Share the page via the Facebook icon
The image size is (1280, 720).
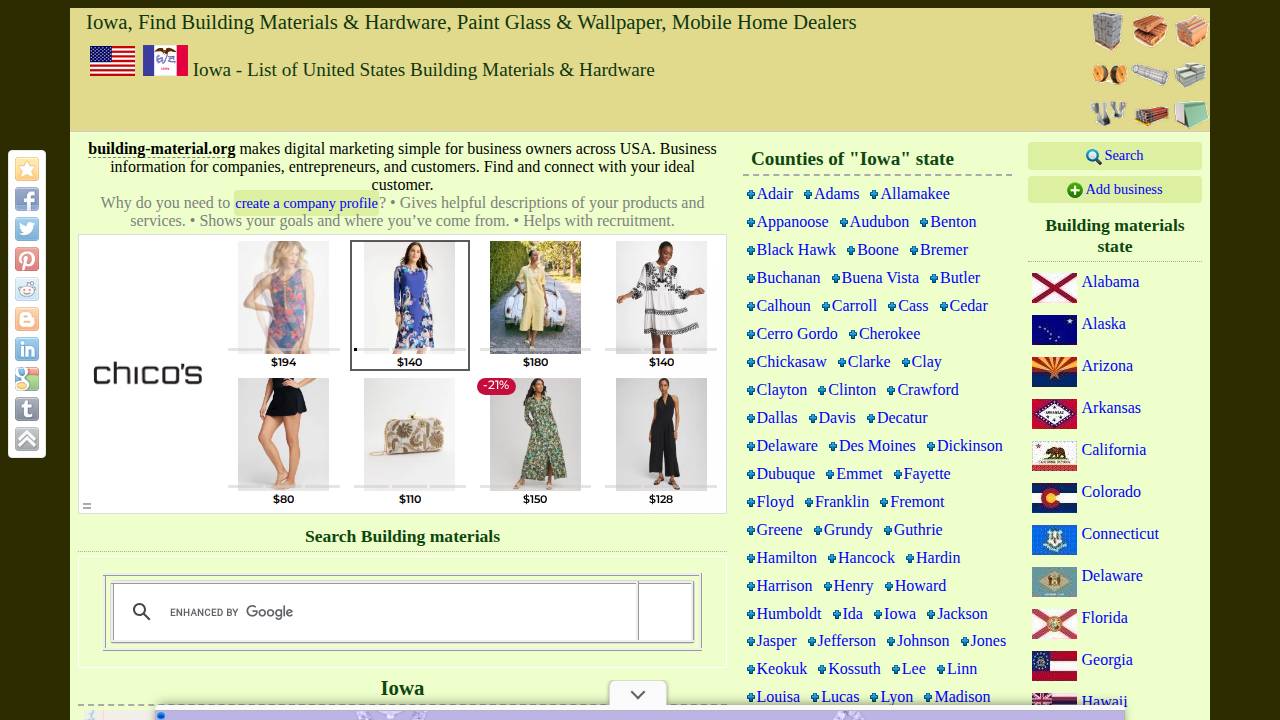(x=27, y=199)
